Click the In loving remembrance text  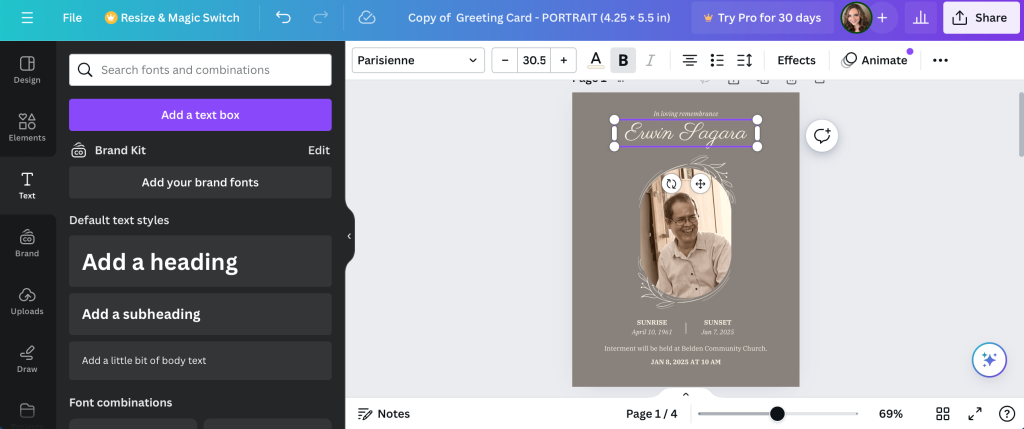[686, 114]
